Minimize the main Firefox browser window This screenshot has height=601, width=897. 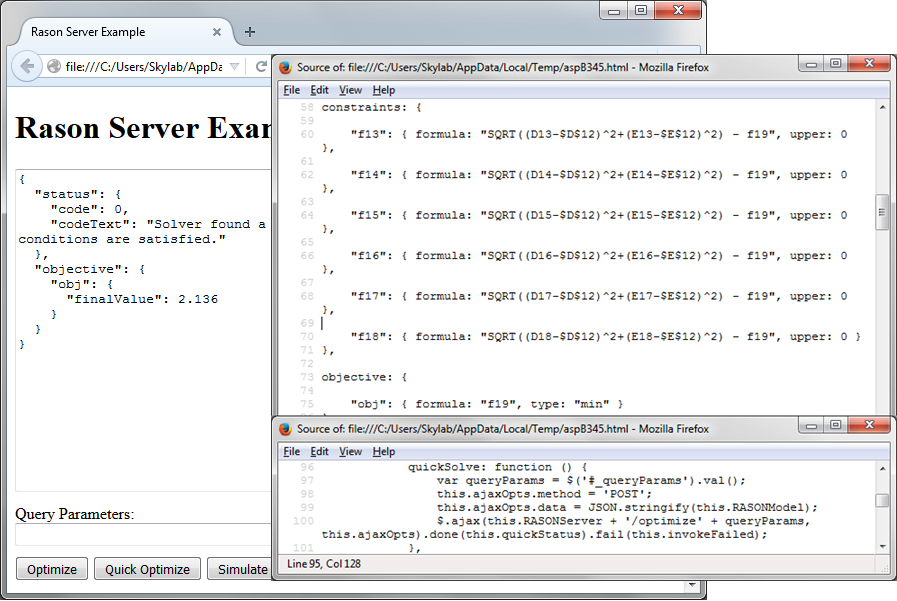coord(614,10)
